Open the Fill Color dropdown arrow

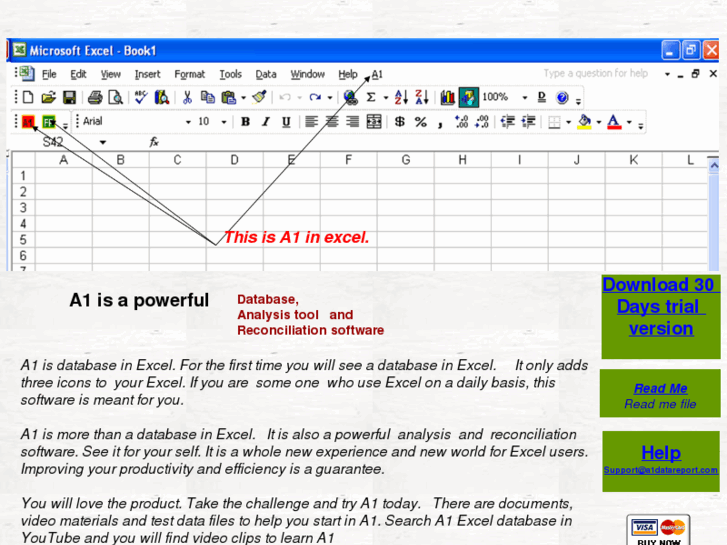599,122
